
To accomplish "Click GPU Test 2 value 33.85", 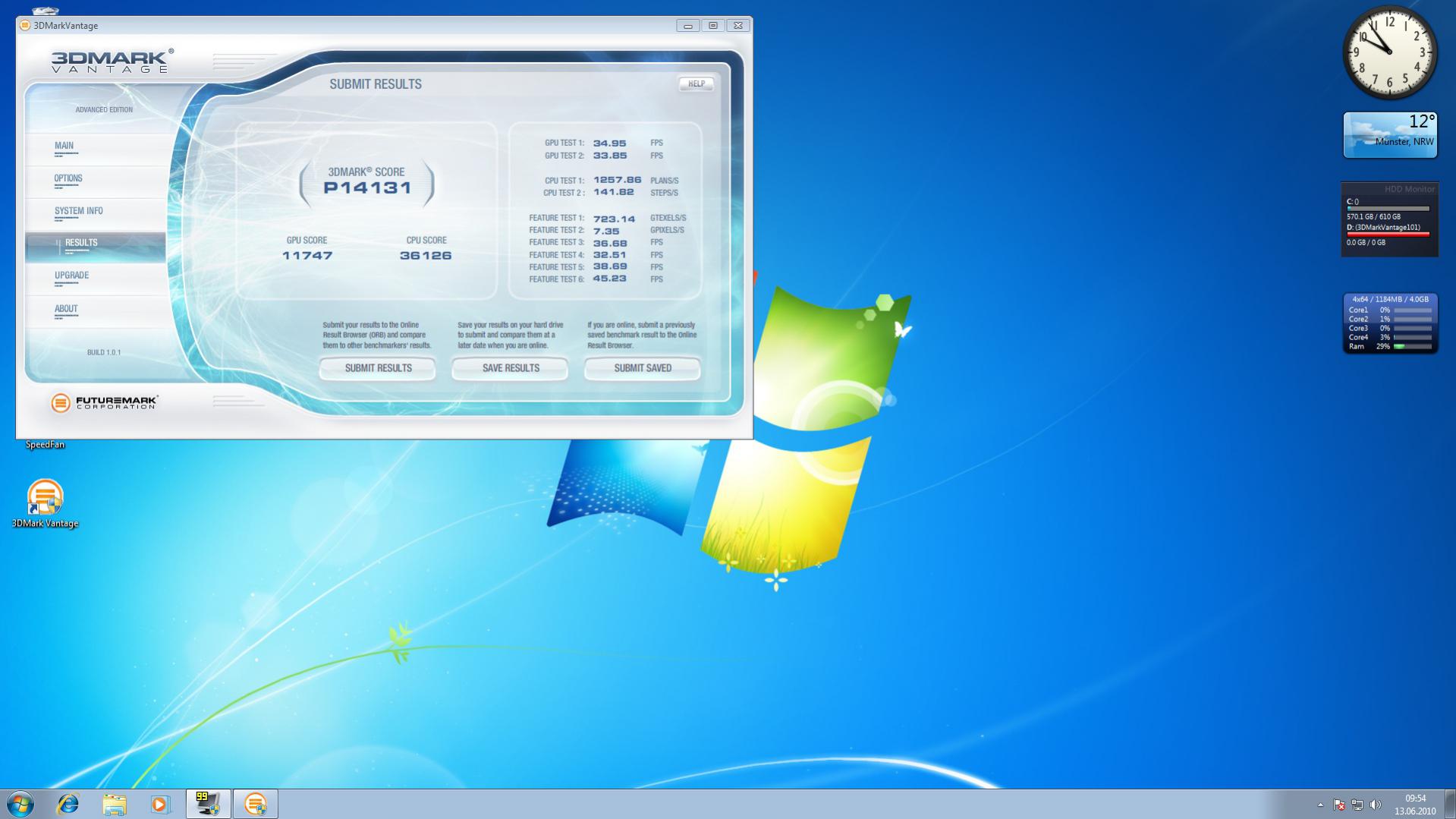I will click(x=610, y=156).
